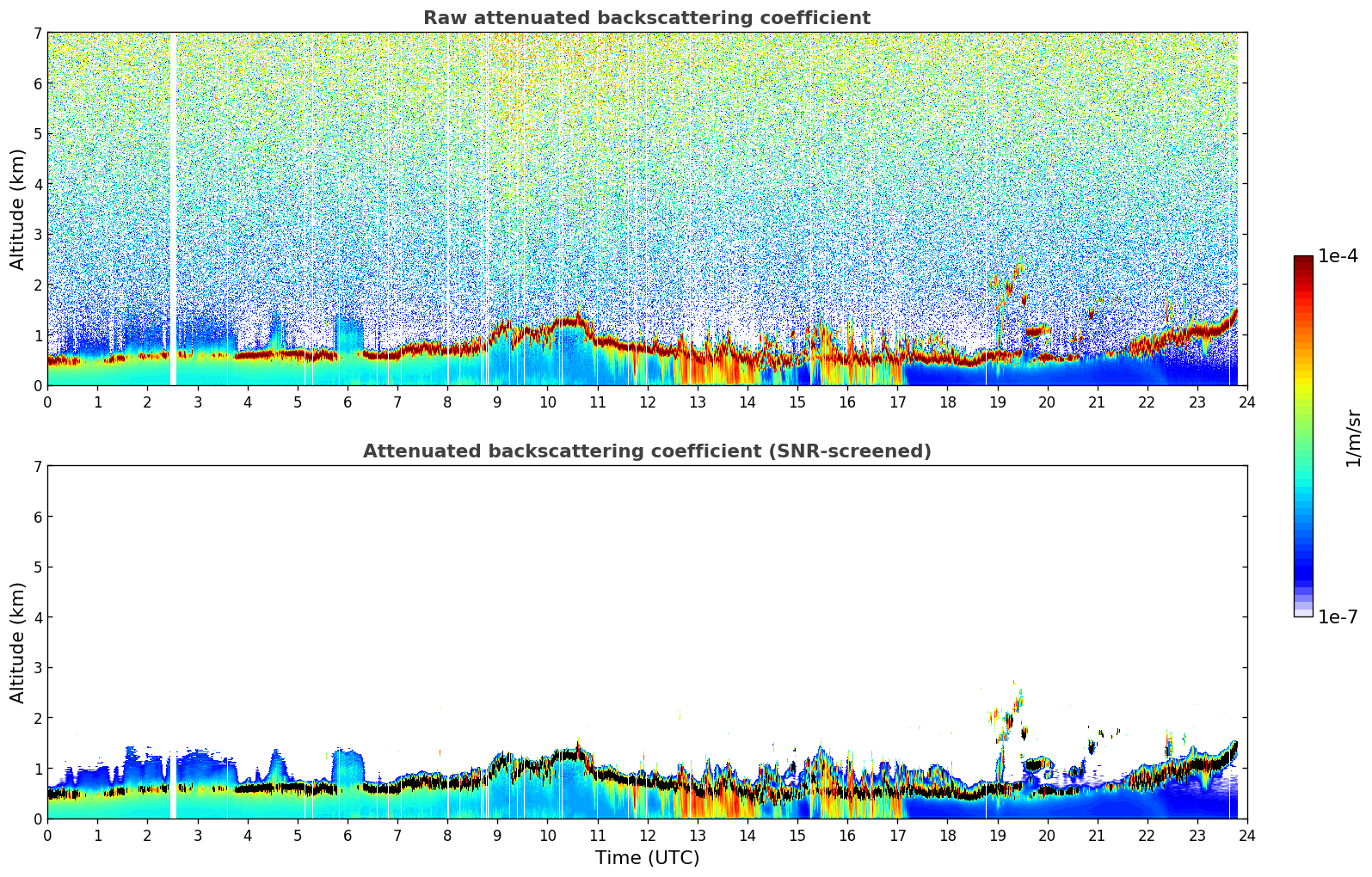Click the "Attenuated backscattering coefficient (SNR-screened)" title

click(x=646, y=451)
